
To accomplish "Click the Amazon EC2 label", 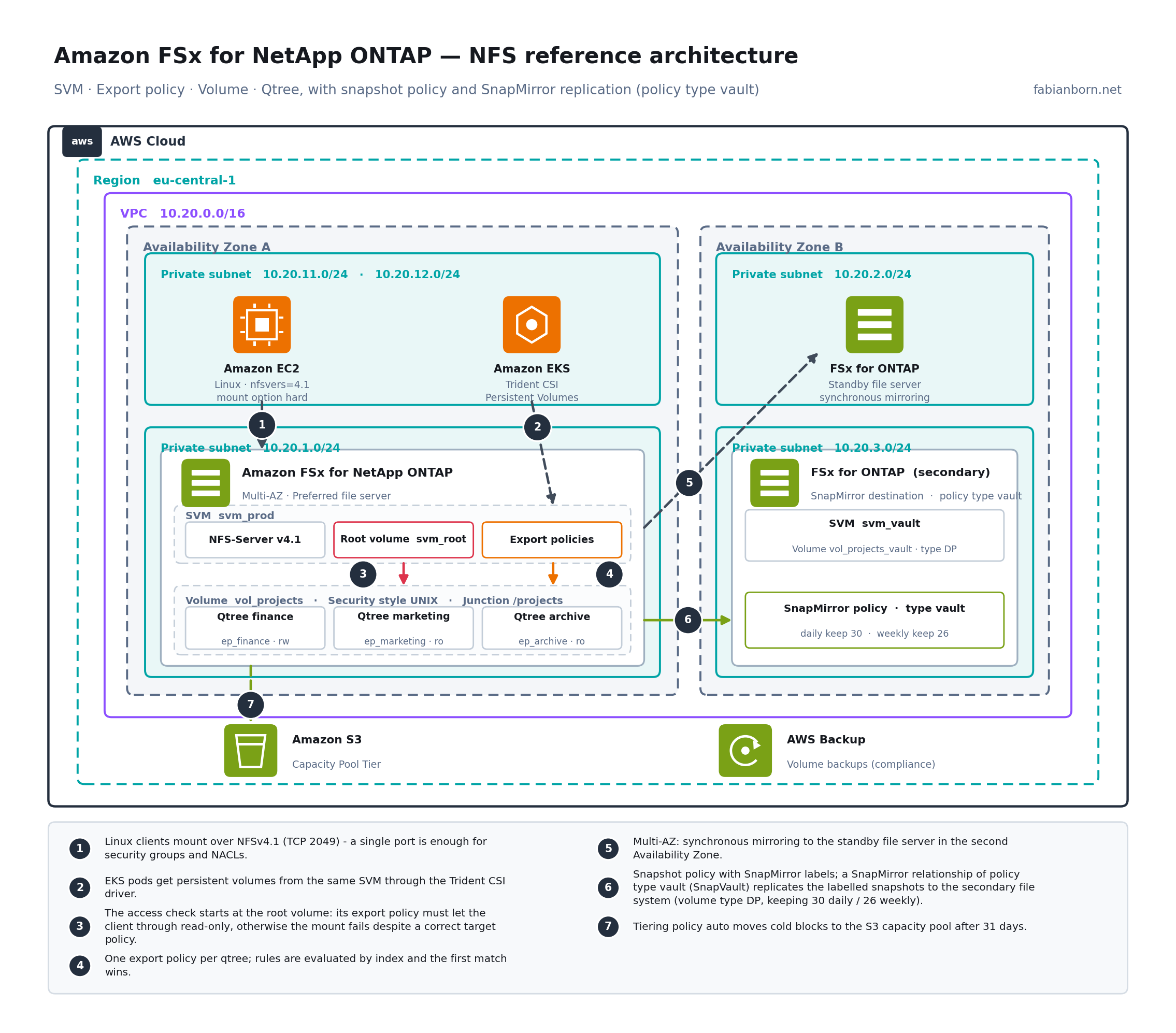I will point(262,369).
